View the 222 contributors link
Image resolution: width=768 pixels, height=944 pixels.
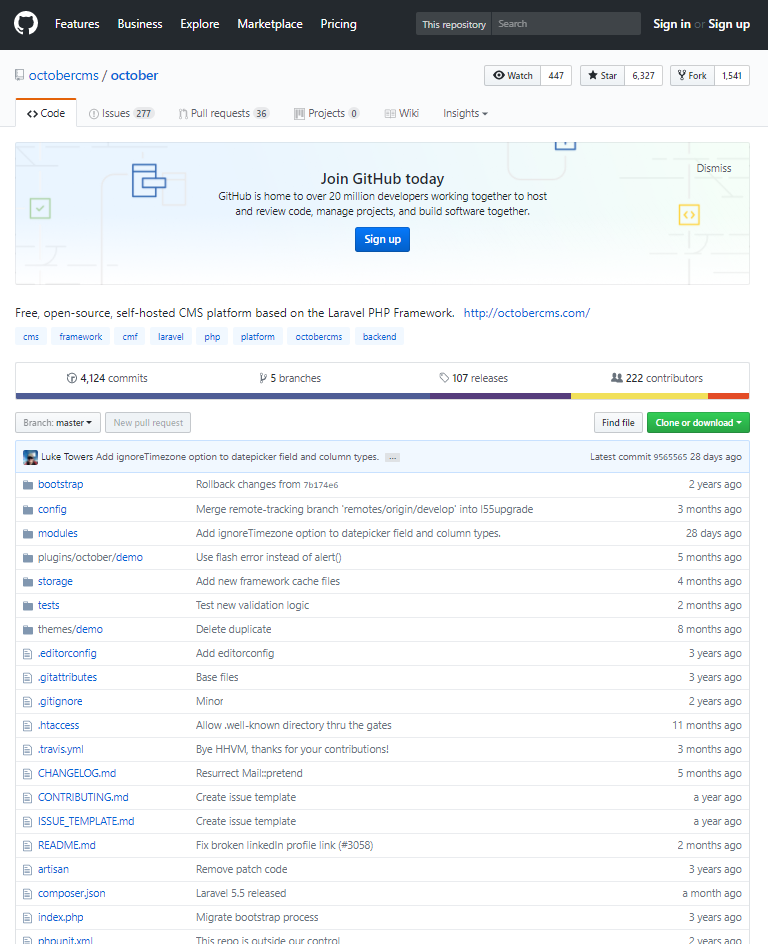(x=657, y=378)
